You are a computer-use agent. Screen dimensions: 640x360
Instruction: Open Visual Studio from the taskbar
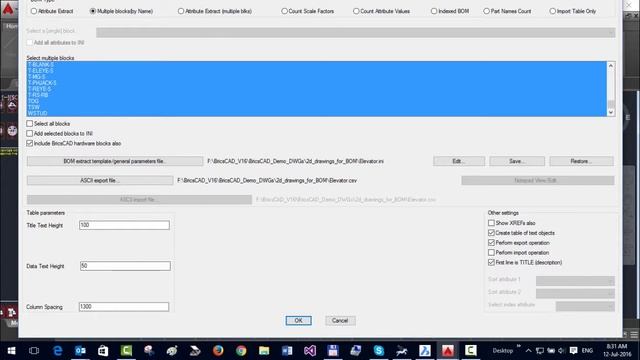point(310,351)
